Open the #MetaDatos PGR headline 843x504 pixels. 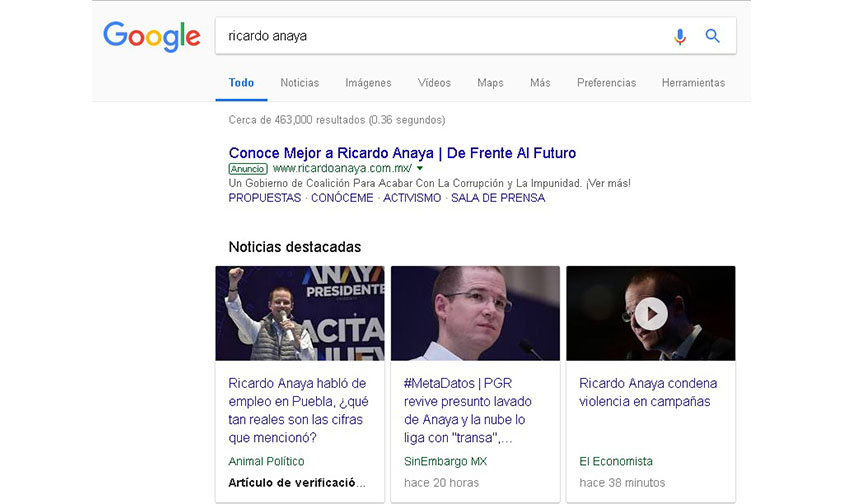[468, 410]
